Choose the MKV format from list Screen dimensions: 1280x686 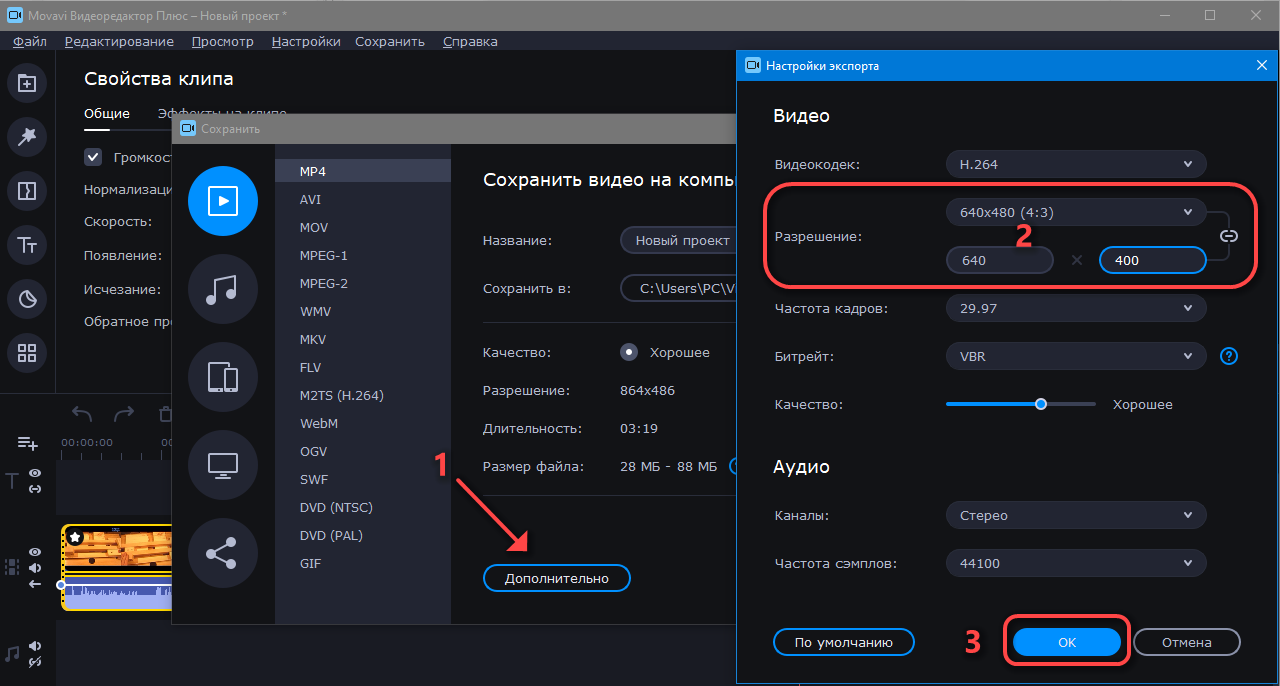pyautogui.click(x=312, y=339)
